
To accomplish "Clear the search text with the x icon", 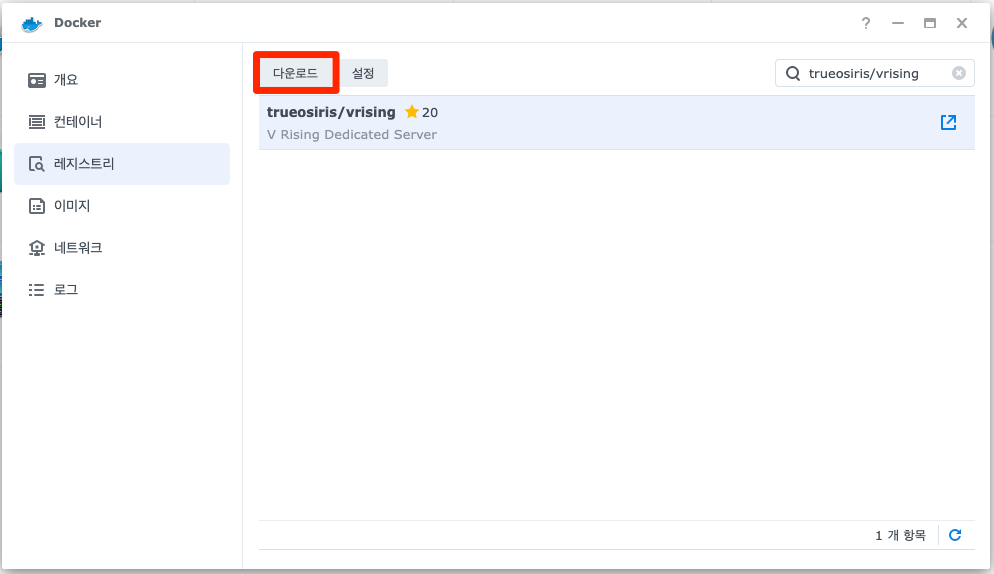I will tap(958, 74).
